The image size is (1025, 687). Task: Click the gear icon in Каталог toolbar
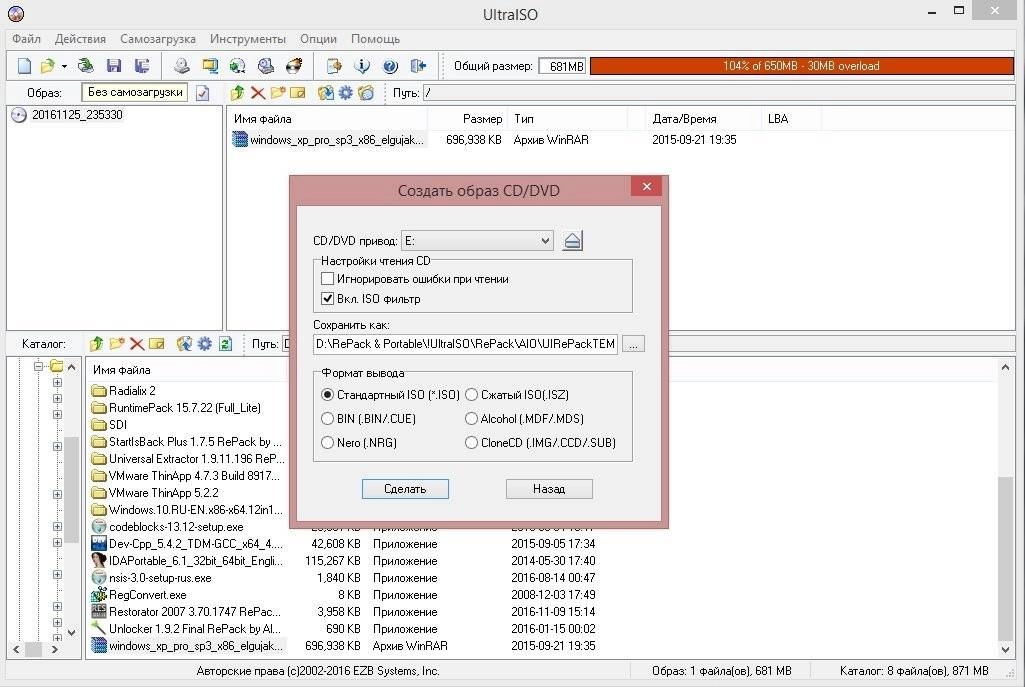click(205, 344)
